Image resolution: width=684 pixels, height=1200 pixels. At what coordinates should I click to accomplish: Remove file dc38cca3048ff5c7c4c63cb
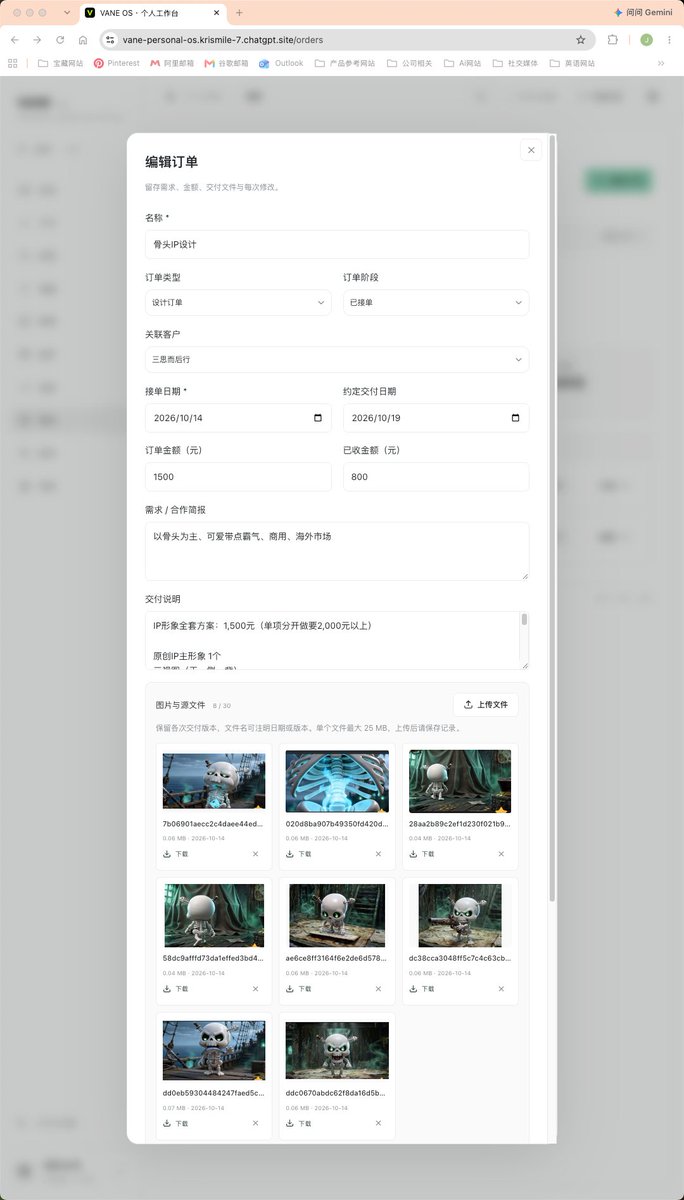pos(501,989)
